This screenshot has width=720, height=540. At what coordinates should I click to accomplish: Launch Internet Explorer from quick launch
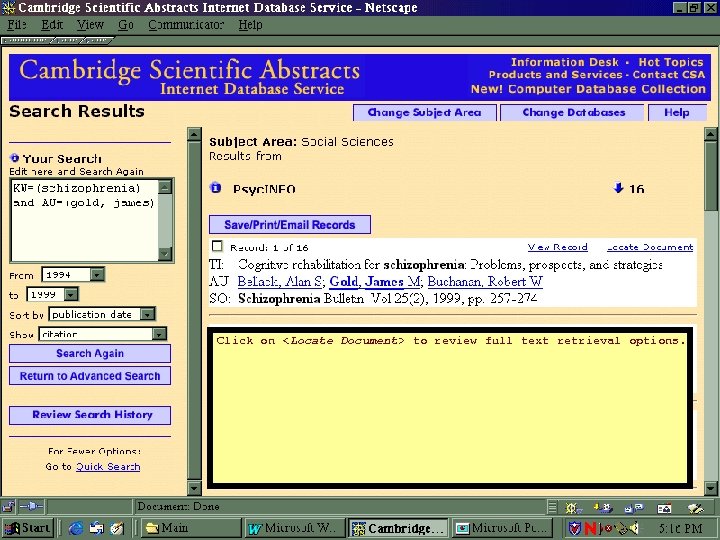tap(75, 529)
